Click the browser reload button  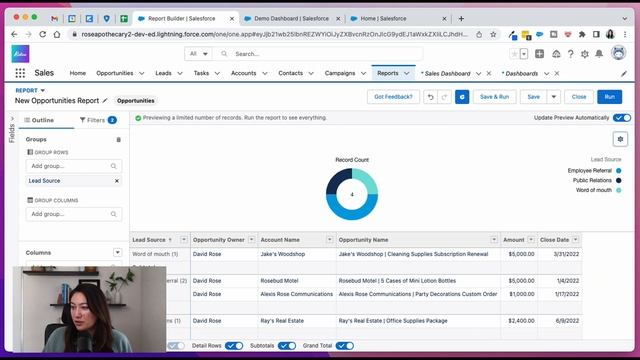42,34
